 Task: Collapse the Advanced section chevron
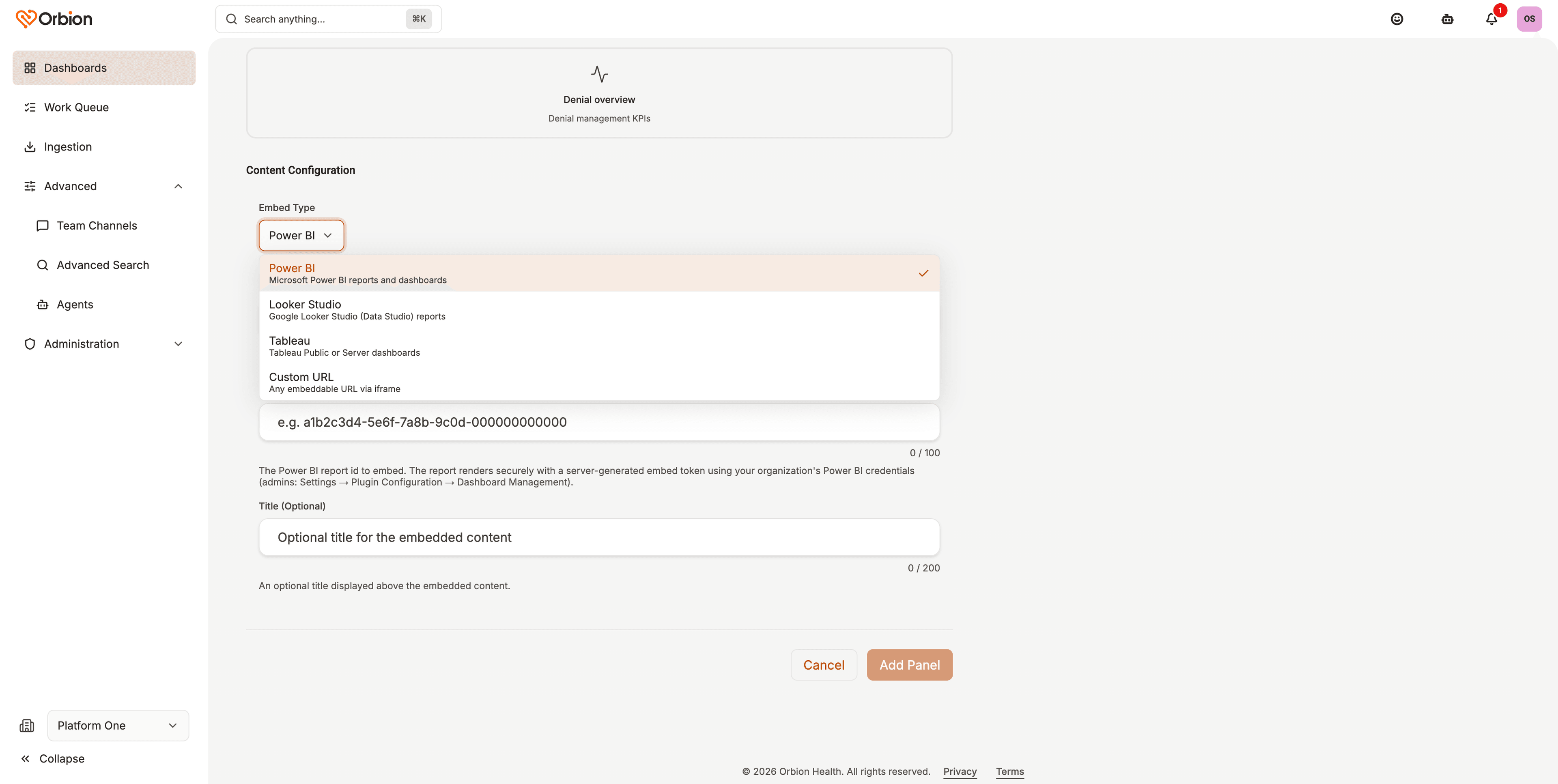point(179,186)
